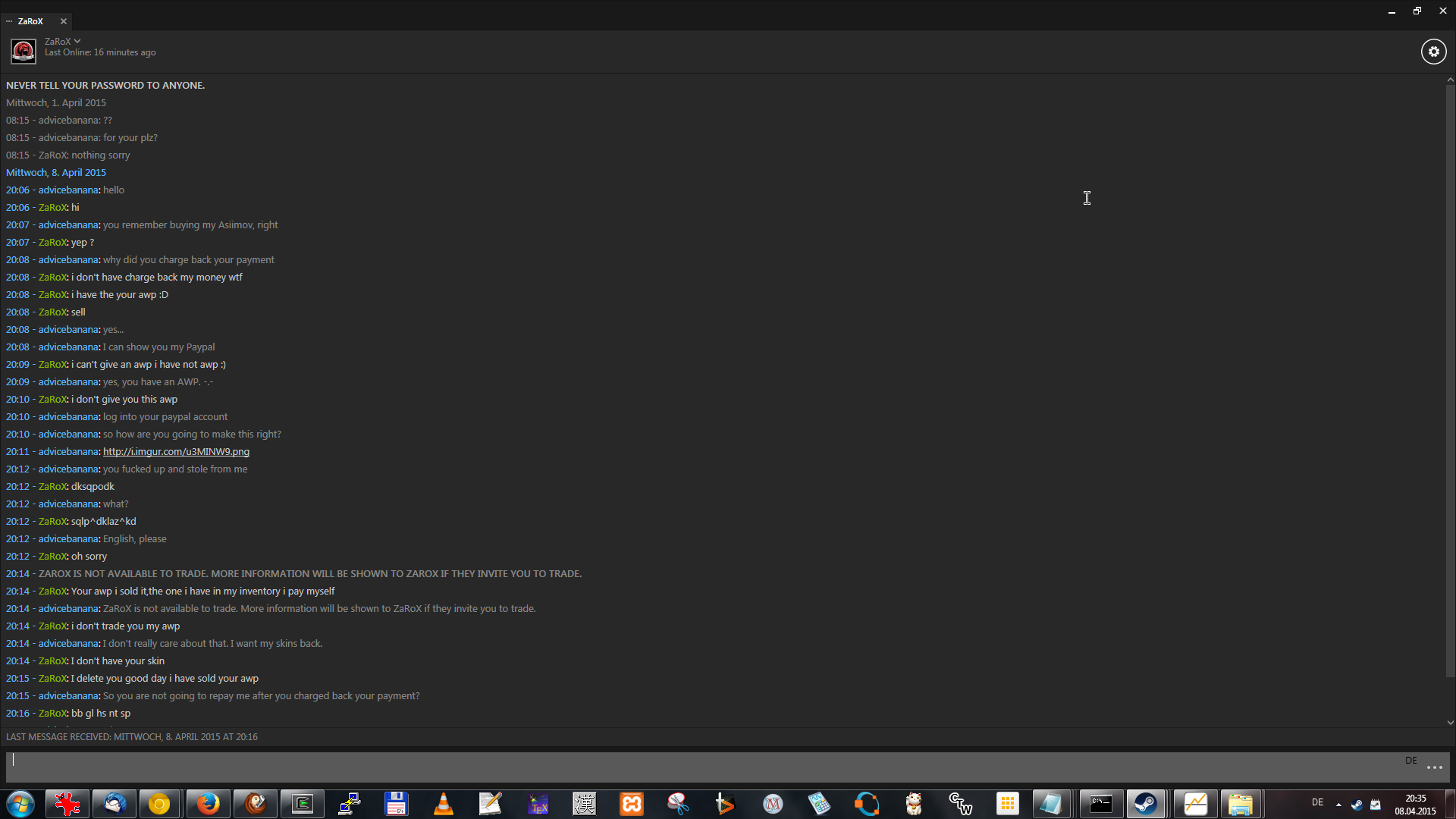Click ZaRoX's profile avatar
1456x819 pixels.
[x=23, y=52]
